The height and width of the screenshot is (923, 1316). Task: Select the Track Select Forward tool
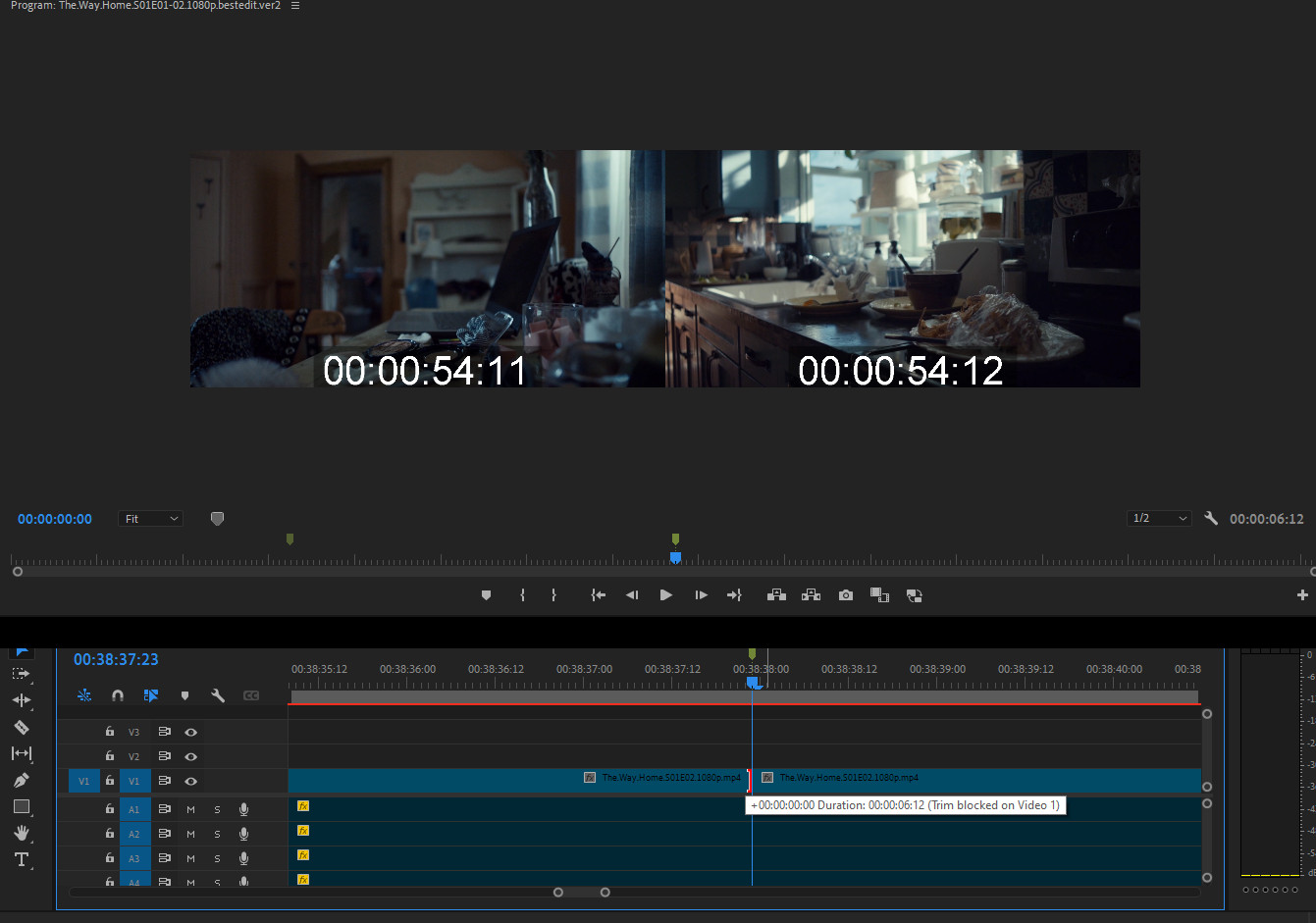tap(21, 674)
